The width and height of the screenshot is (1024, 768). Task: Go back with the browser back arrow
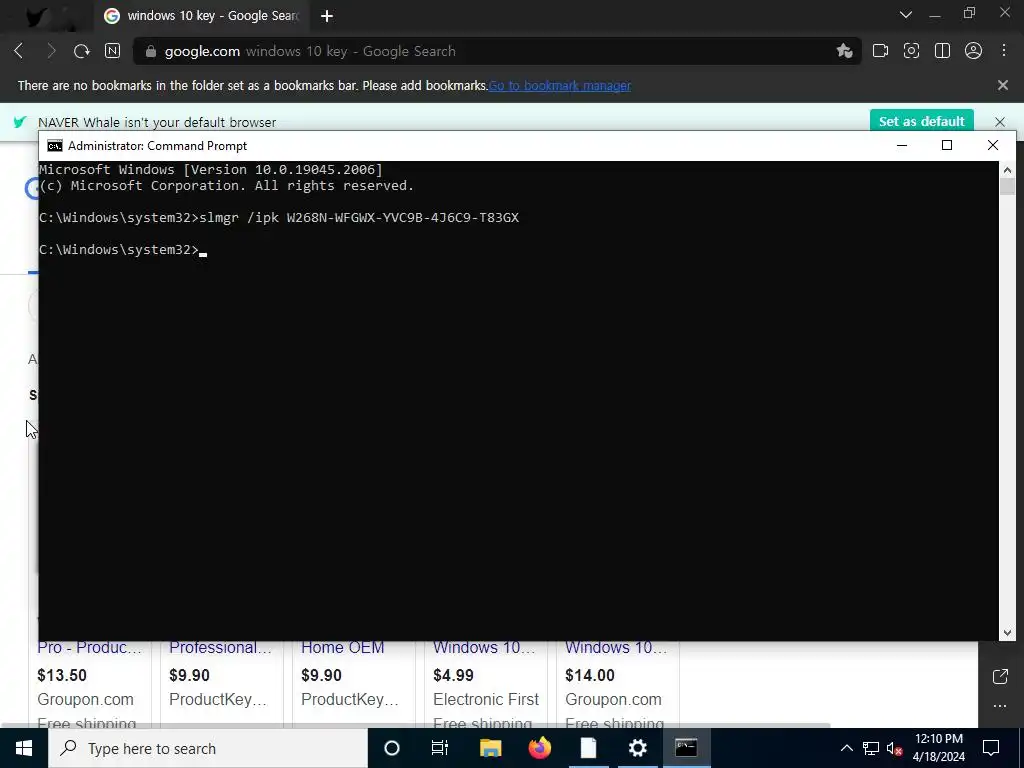[19, 51]
